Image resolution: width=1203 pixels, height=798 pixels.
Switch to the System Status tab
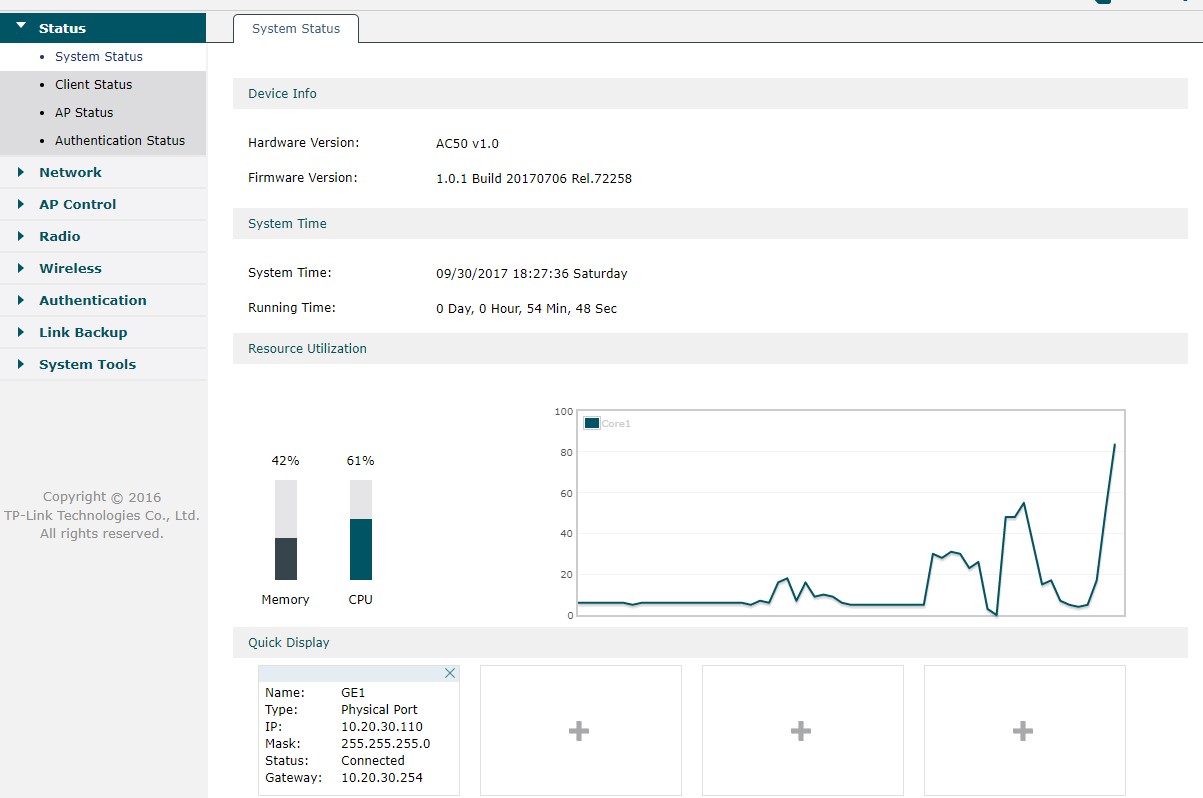(296, 29)
